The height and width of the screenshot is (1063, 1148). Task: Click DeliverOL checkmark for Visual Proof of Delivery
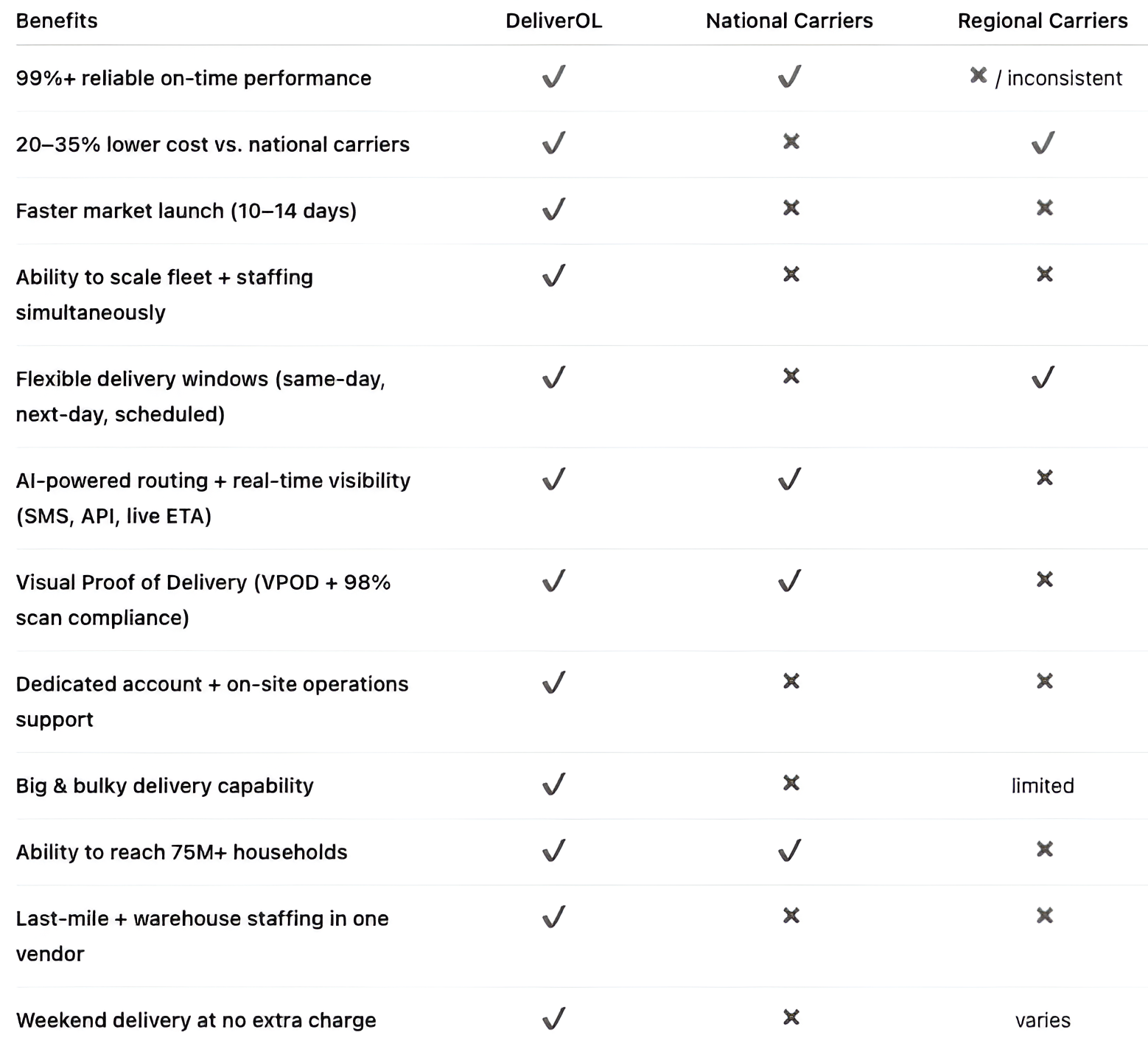click(553, 581)
